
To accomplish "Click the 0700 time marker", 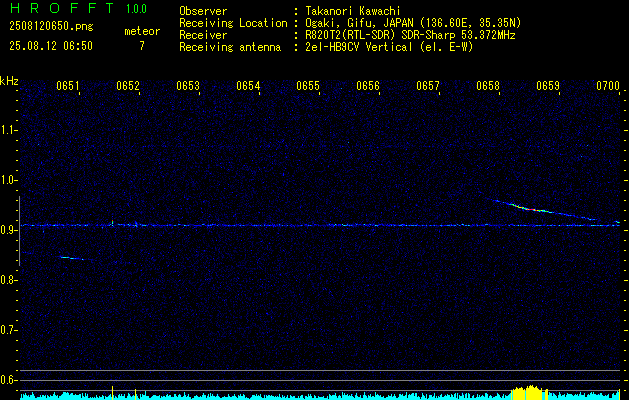I will coord(608,86).
